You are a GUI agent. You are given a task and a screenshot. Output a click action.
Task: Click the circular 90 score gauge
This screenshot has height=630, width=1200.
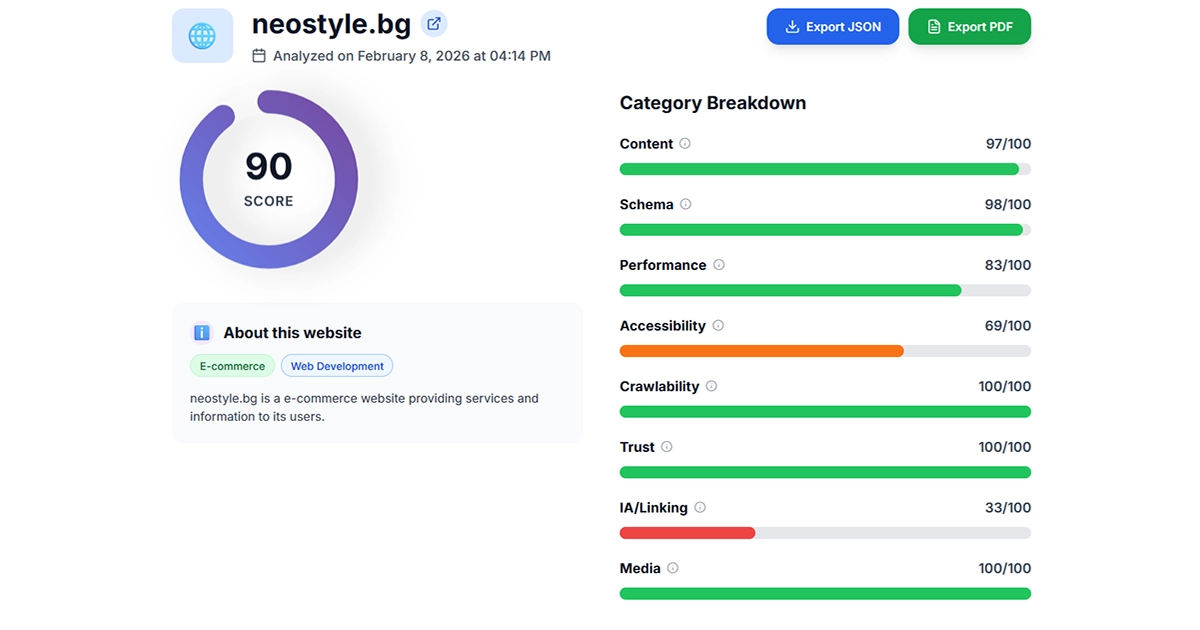point(268,180)
